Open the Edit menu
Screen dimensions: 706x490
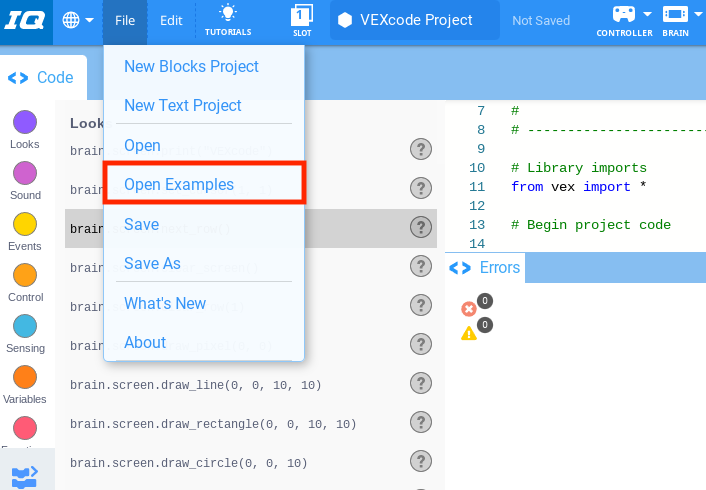pyautogui.click(x=171, y=20)
